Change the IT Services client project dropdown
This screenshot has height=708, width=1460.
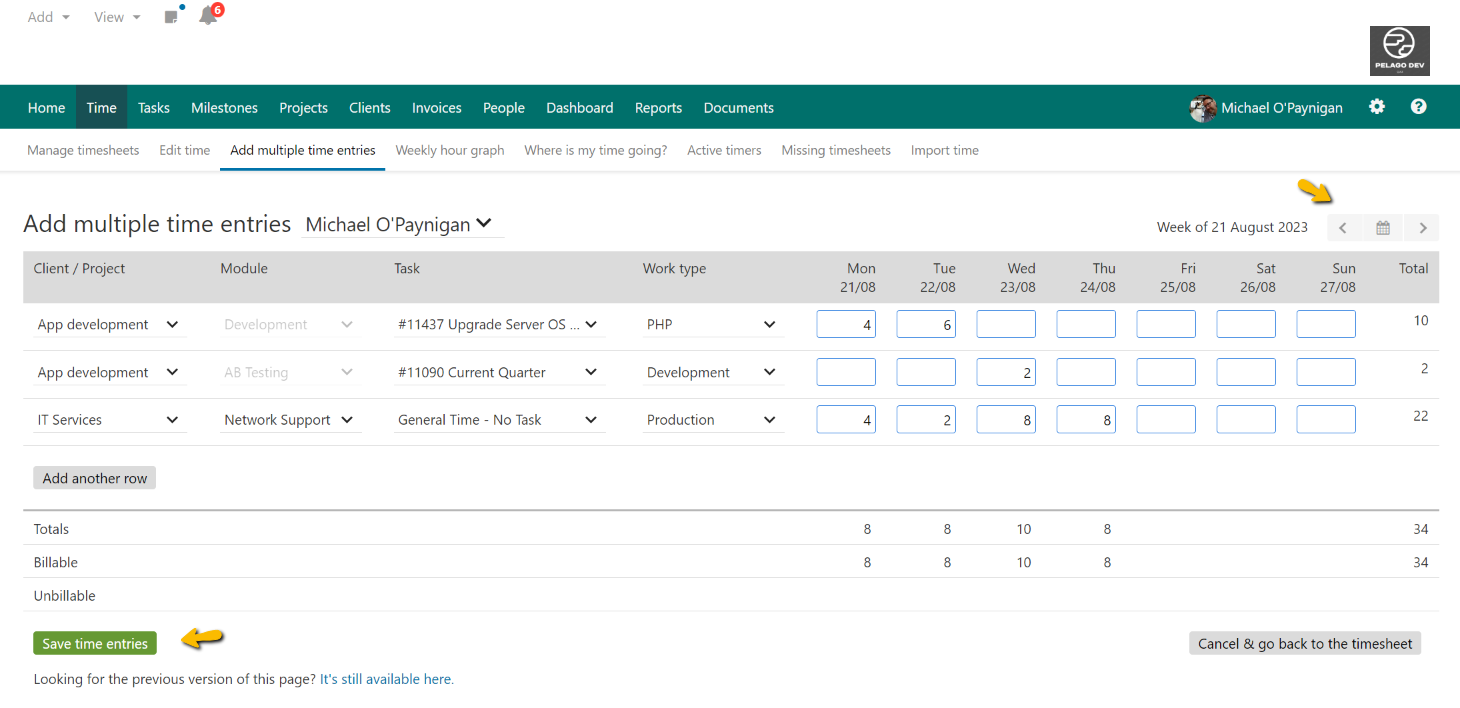[x=108, y=419]
